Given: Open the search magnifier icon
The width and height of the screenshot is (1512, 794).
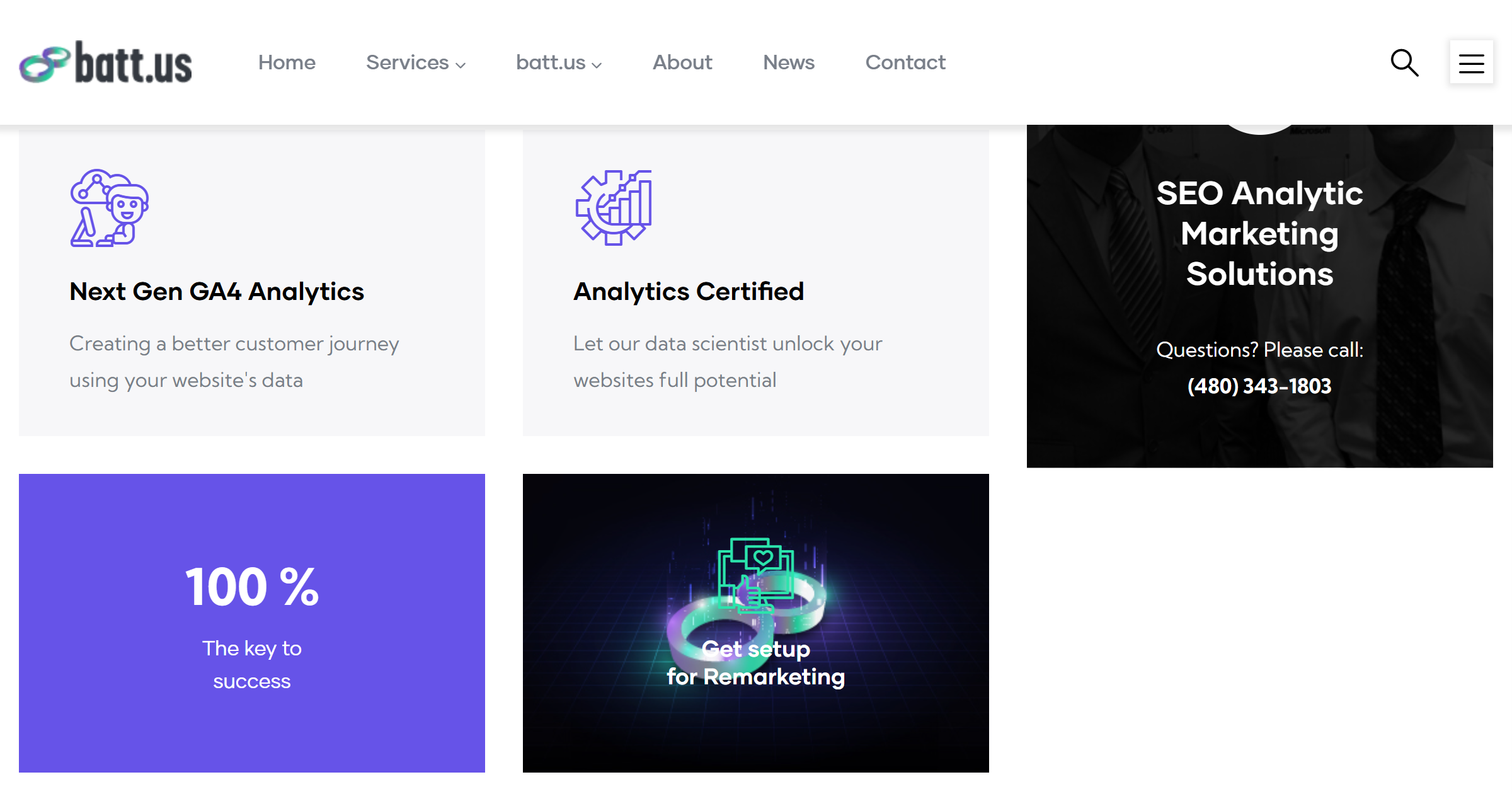Looking at the screenshot, I should click(x=1404, y=62).
